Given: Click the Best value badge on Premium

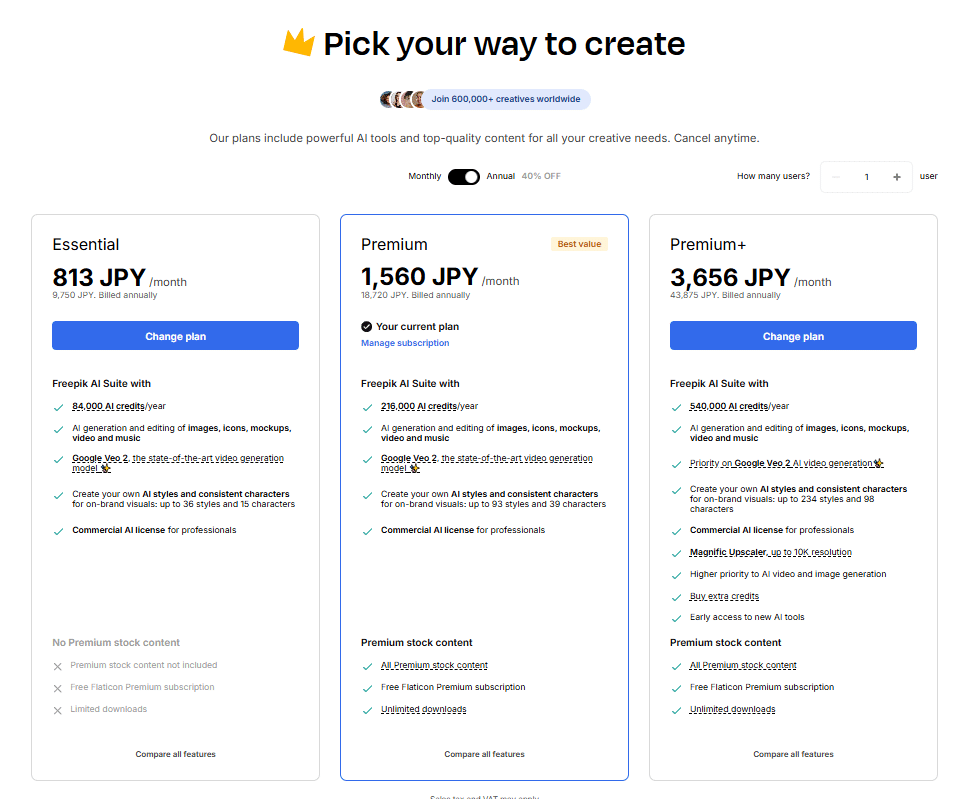Looking at the screenshot, I should pyautogui.click(x=579, y=243).
